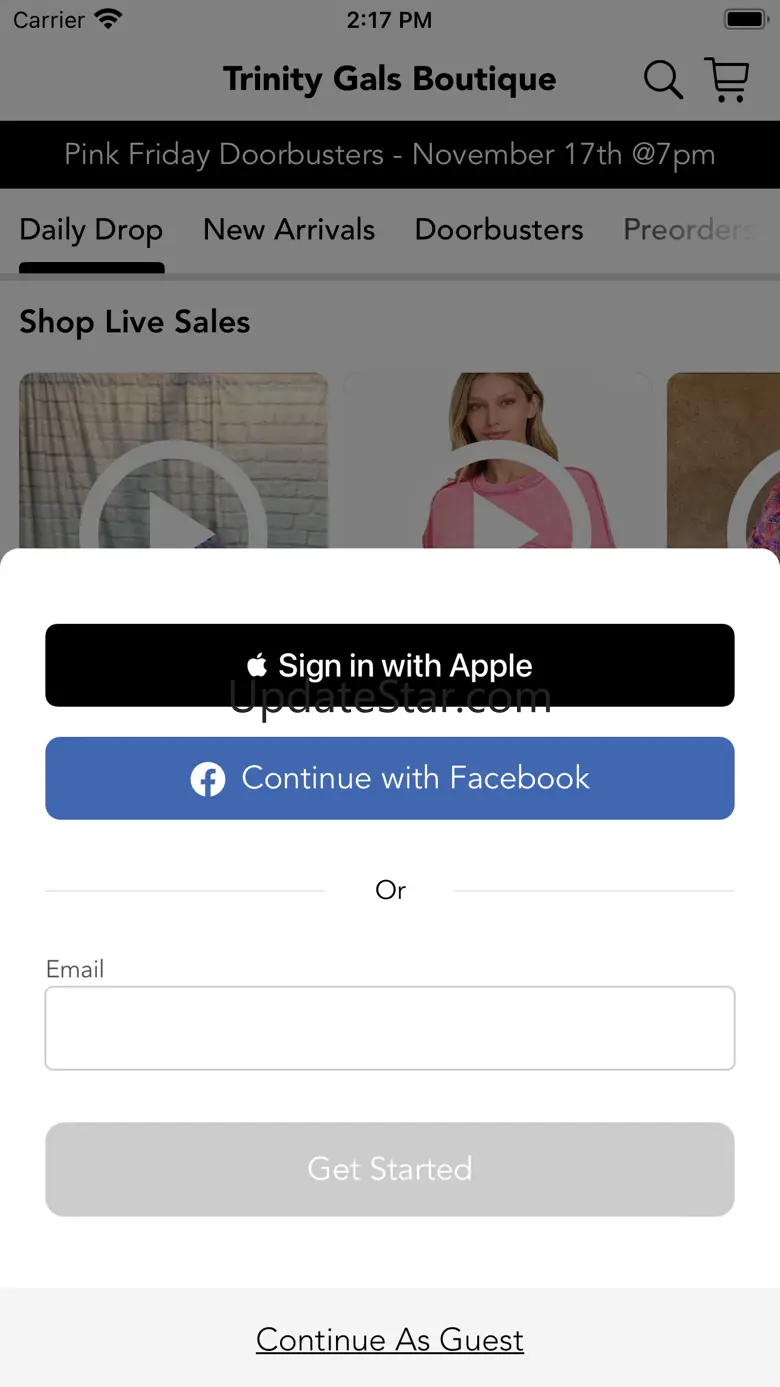The width and height of the screenshot is (780, 1387).
Task: Tap the Apple logo on sign-in button
Action: pyautogui.click(x=257, y=665)
